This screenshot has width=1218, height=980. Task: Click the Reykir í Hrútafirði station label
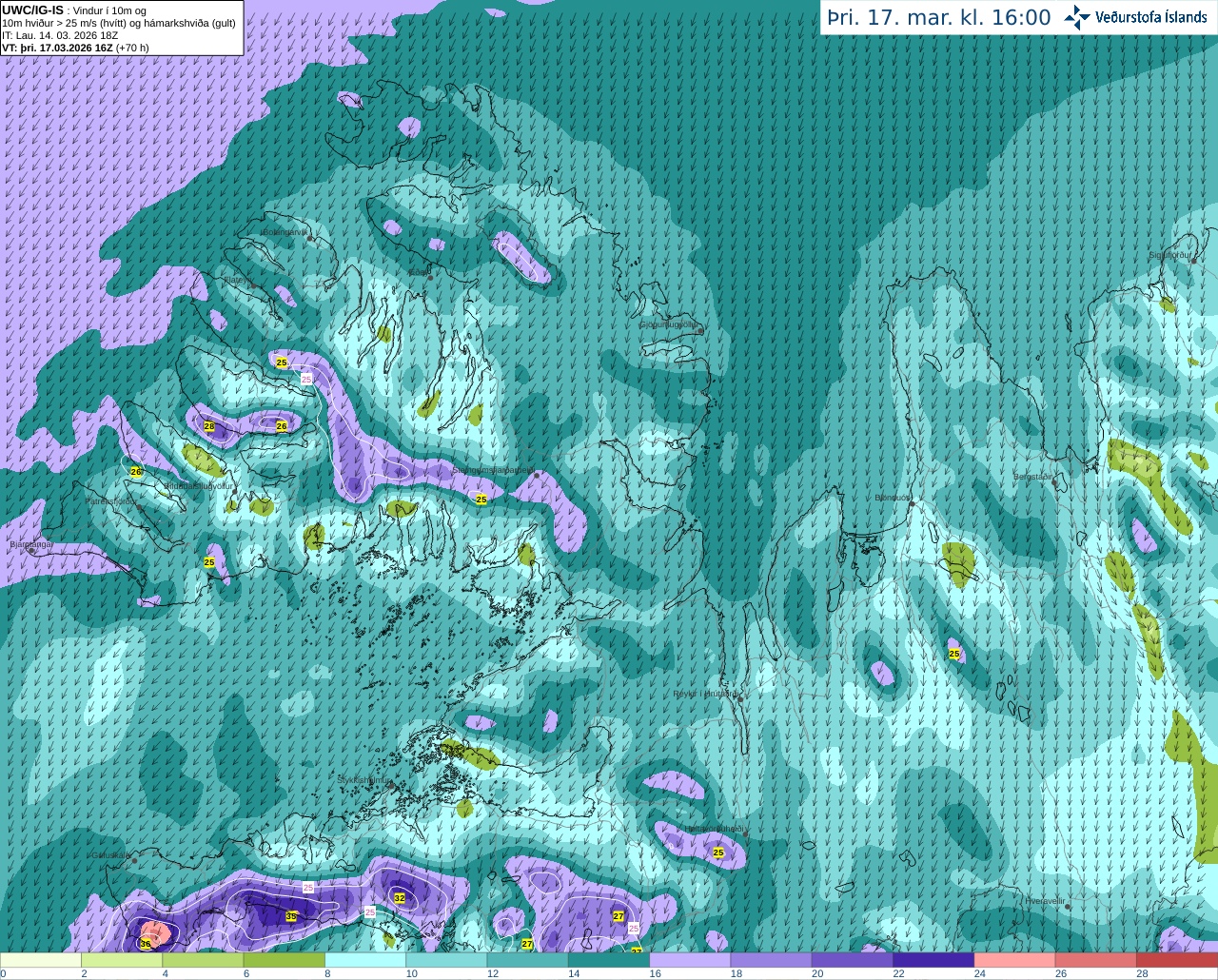[705, 693]
